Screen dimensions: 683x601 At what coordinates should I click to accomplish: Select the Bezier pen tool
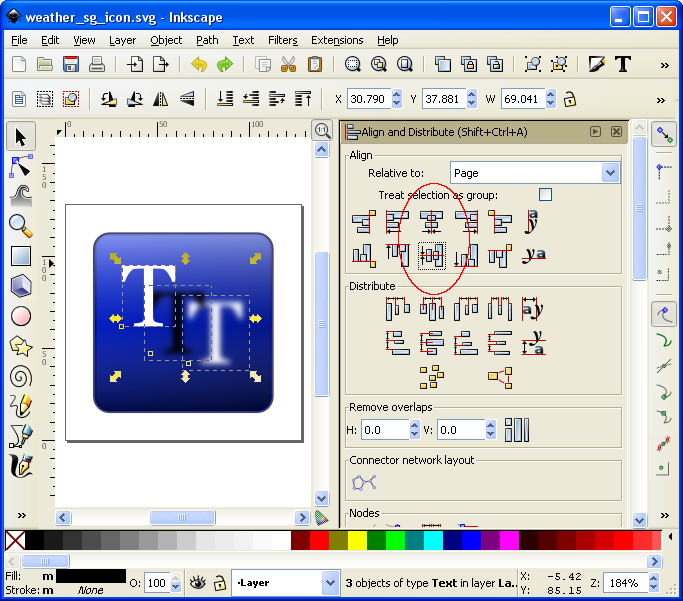(x=20, y=436)
